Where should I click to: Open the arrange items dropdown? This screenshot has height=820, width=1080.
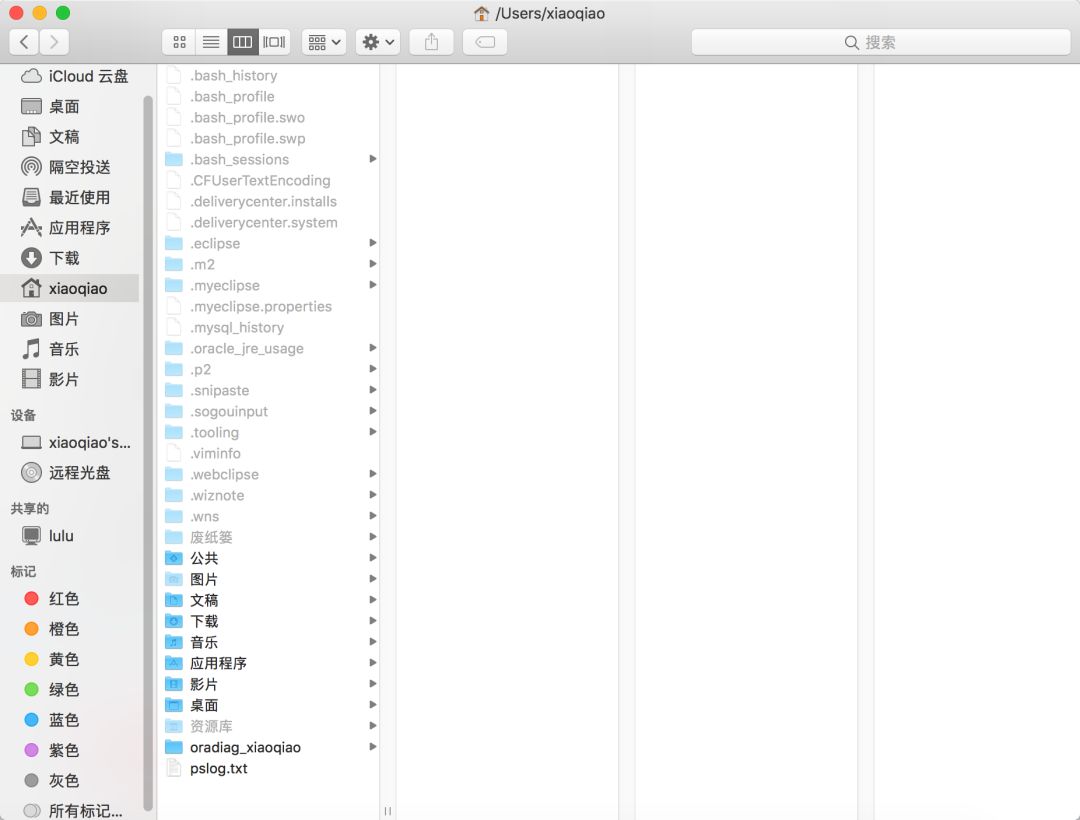pyautogui.click(x=324, y=42)
